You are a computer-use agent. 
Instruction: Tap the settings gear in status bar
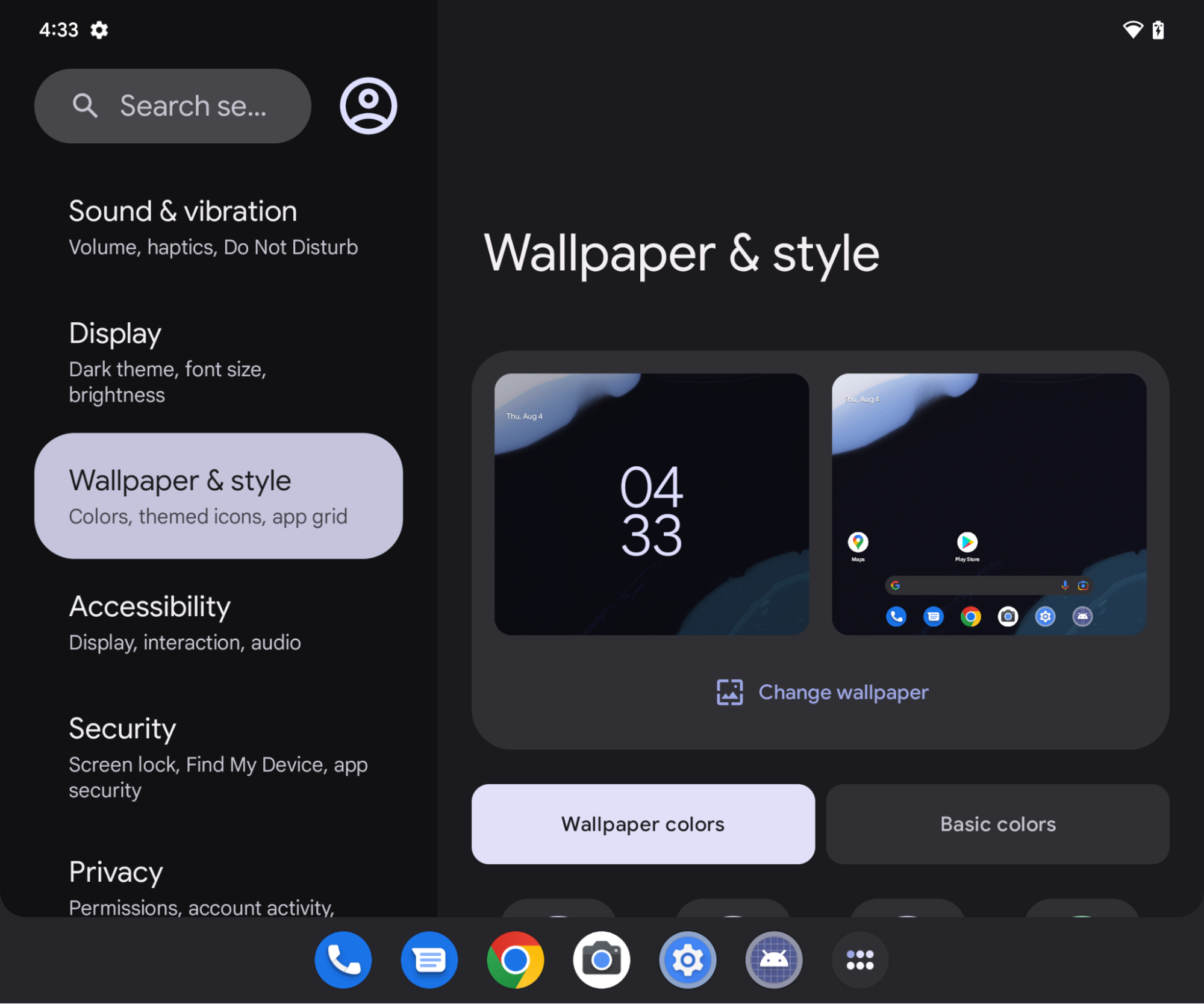click(x=99, y=30)
